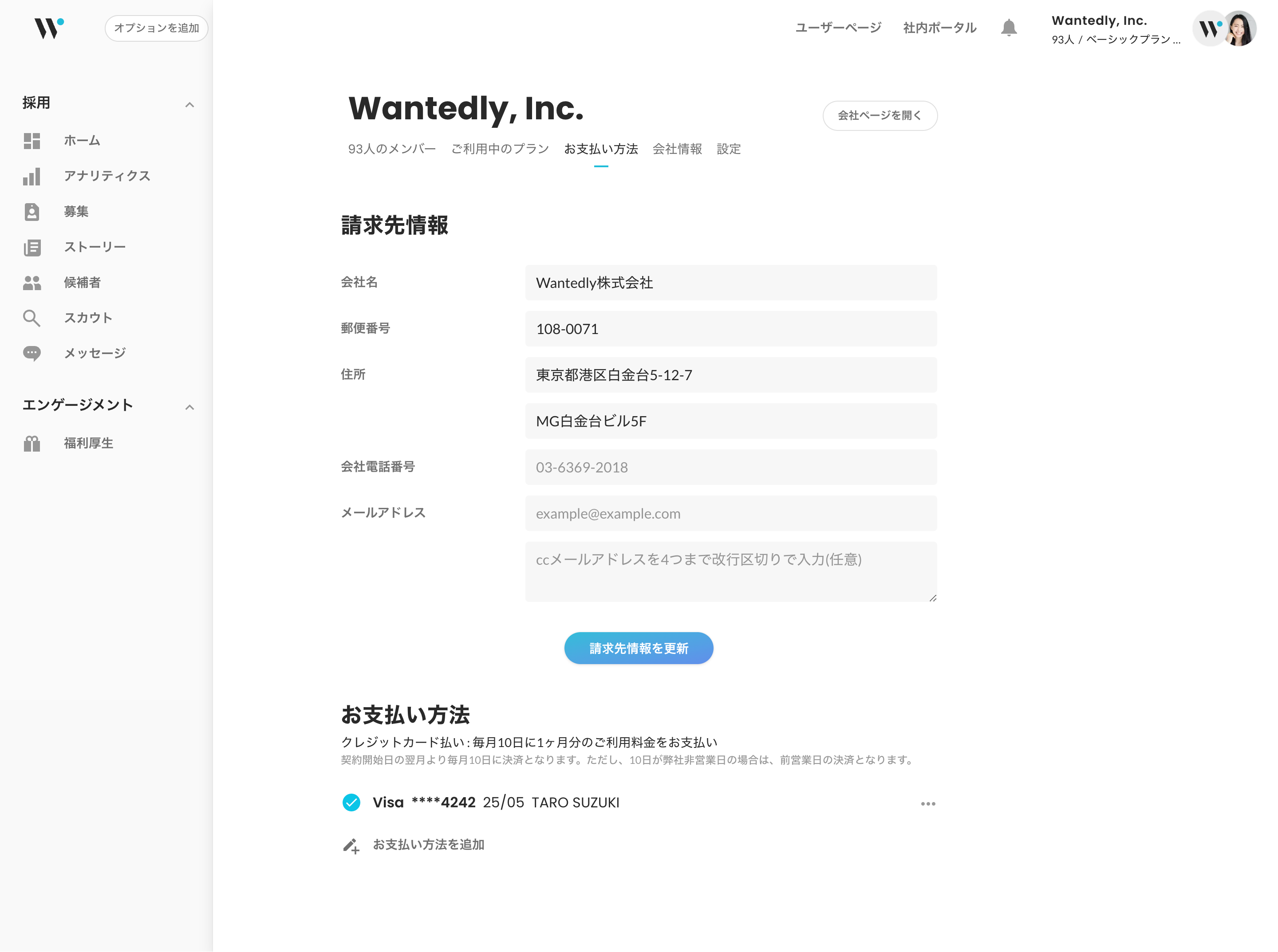Switch to ご利用中のプラン tab
The image size is (1278, 952).
pyautogui.click(x=499, y=149)
